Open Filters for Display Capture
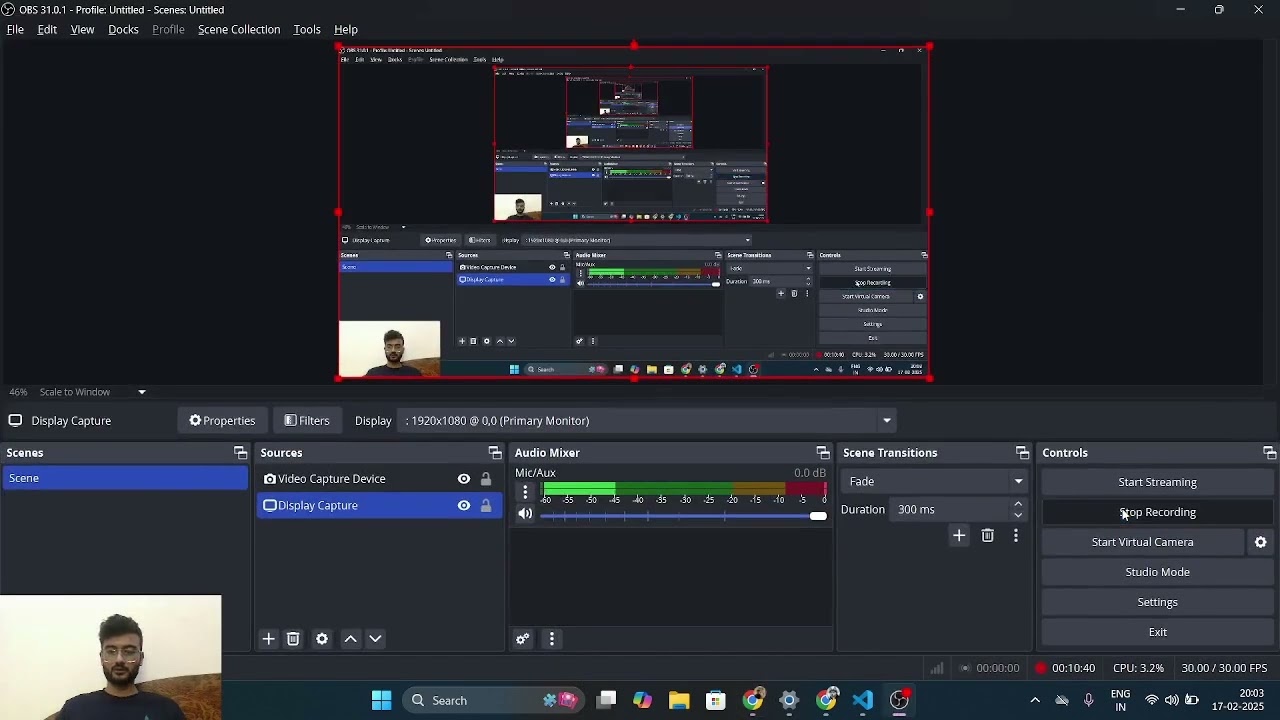The width and height of the screenshot is (1280, 720). pos(307,421)
